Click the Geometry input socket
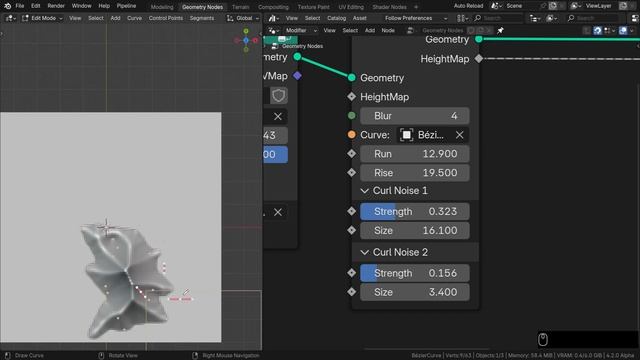The height and width of the screenshot is (360, 640). pyautogui.click(x=352, y=78)
